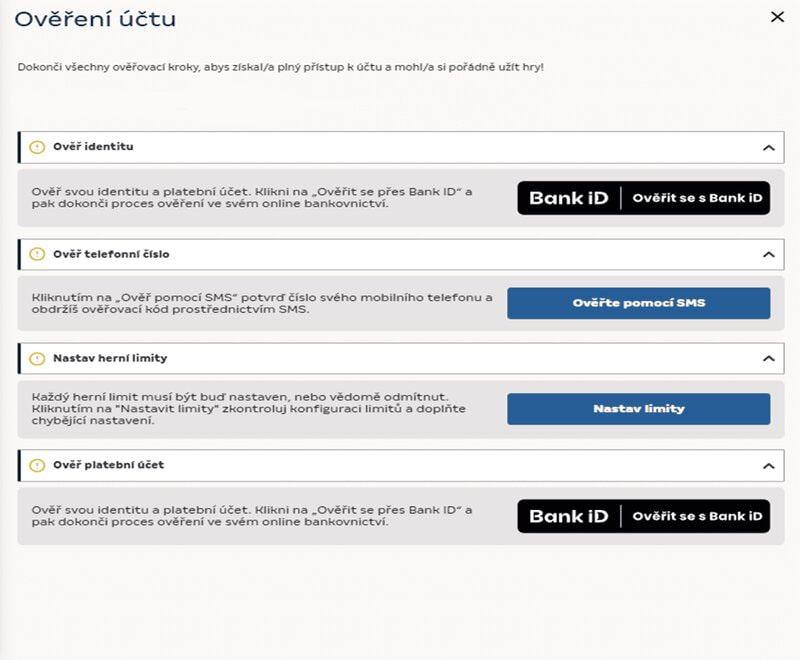Screen dimensions: 800x660
Task: Click the SMS verification description text
Action: click(x=262, y=303)
